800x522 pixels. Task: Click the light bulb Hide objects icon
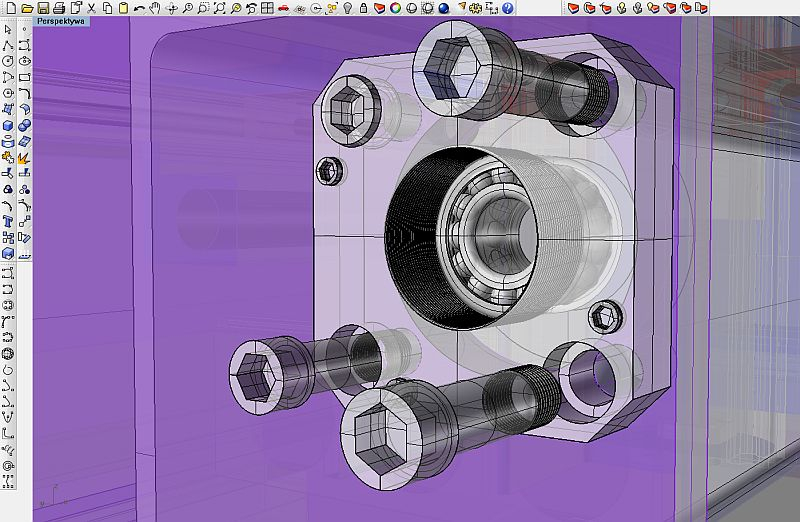[347, 8]
